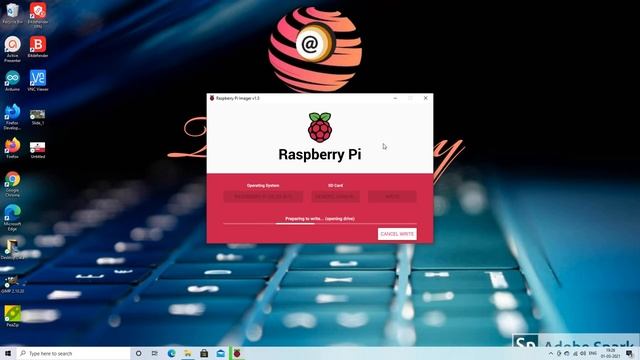
Task: Click the ENG language indicator
Action: 593,353
